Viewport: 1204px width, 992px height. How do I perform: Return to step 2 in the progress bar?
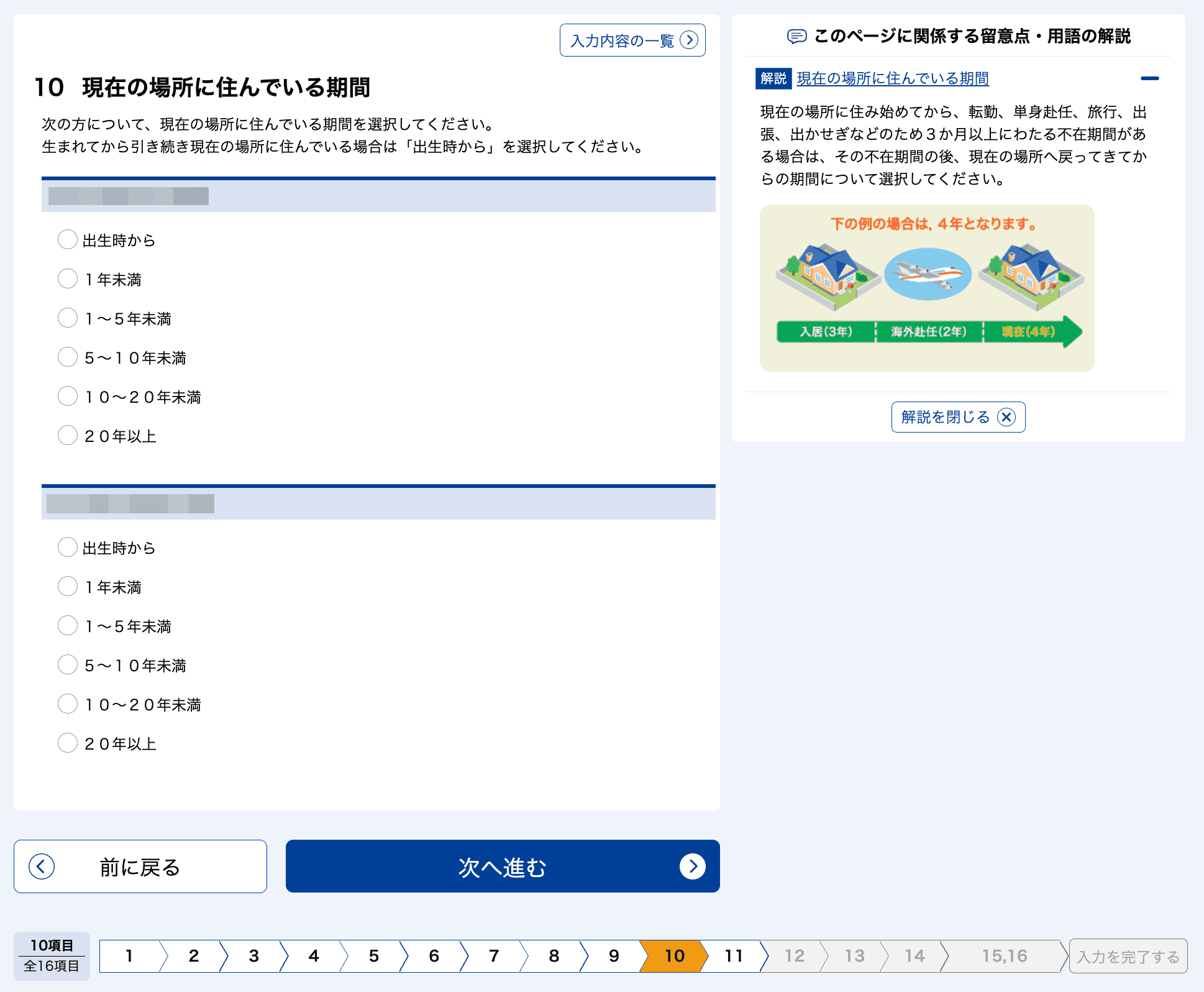tap(193, 956)
